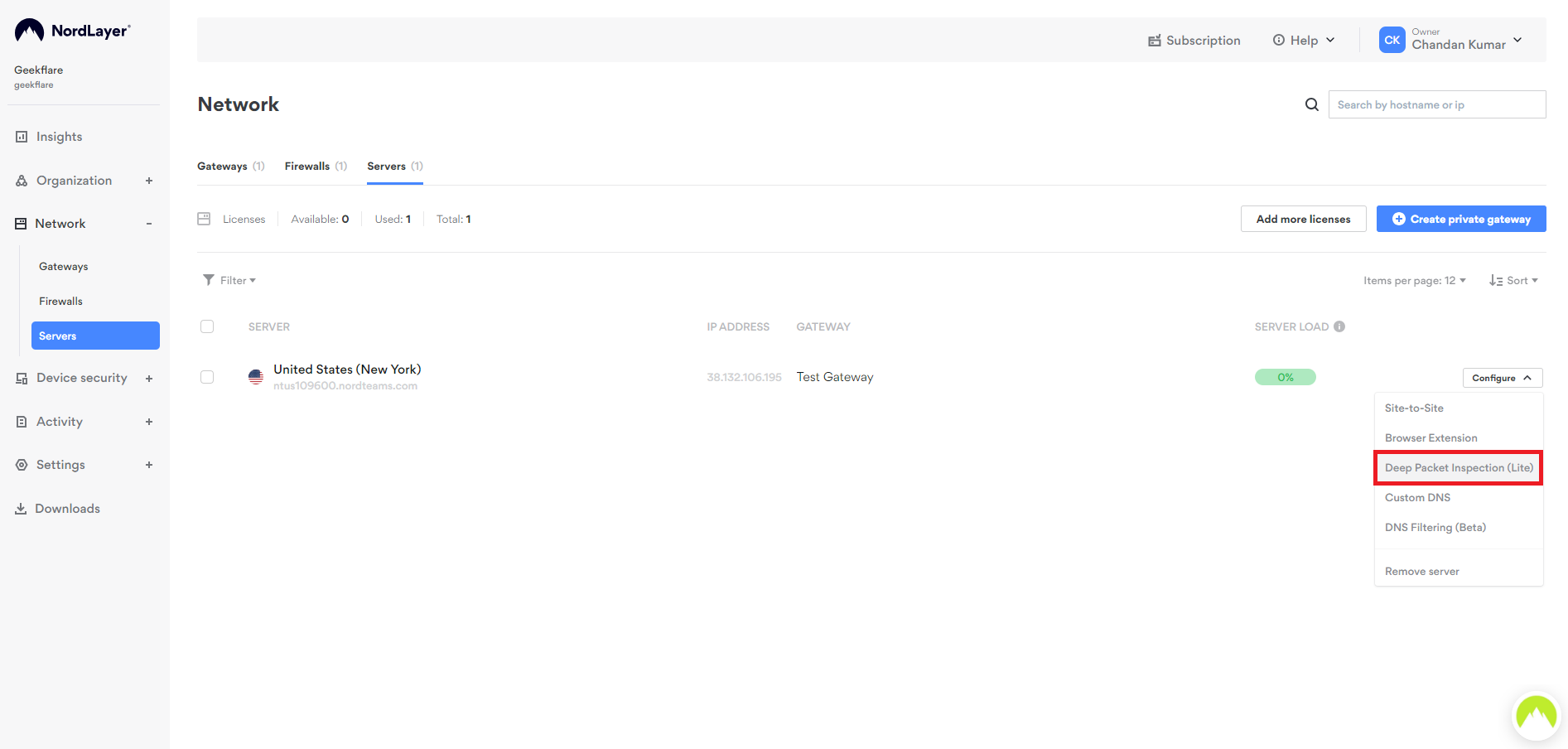Viewport: 1568px width, 749px height.
Task: Click the Server Load info icon
Action: (x=1339, y=326)
